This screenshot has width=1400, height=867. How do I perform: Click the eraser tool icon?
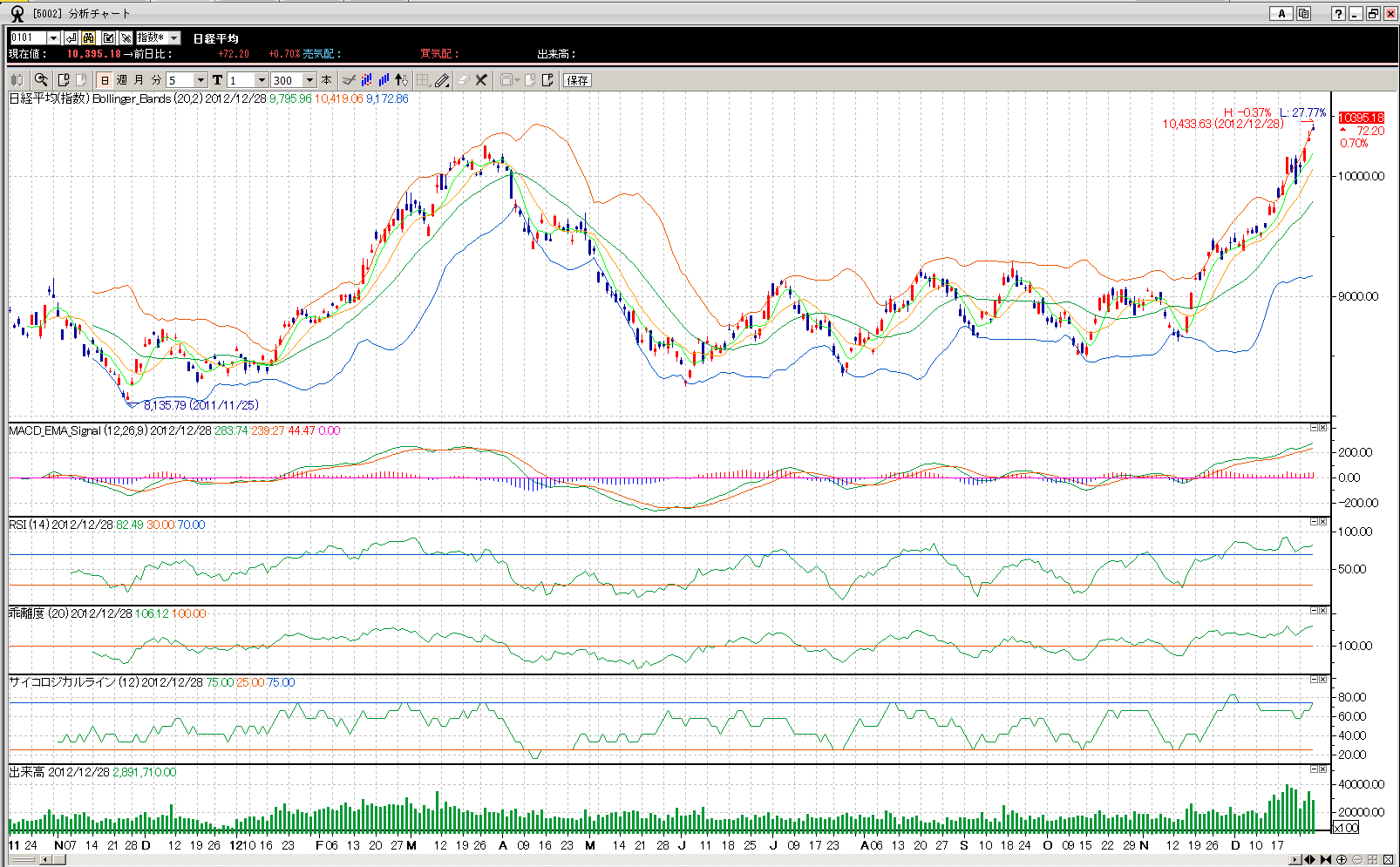[463, 80]
